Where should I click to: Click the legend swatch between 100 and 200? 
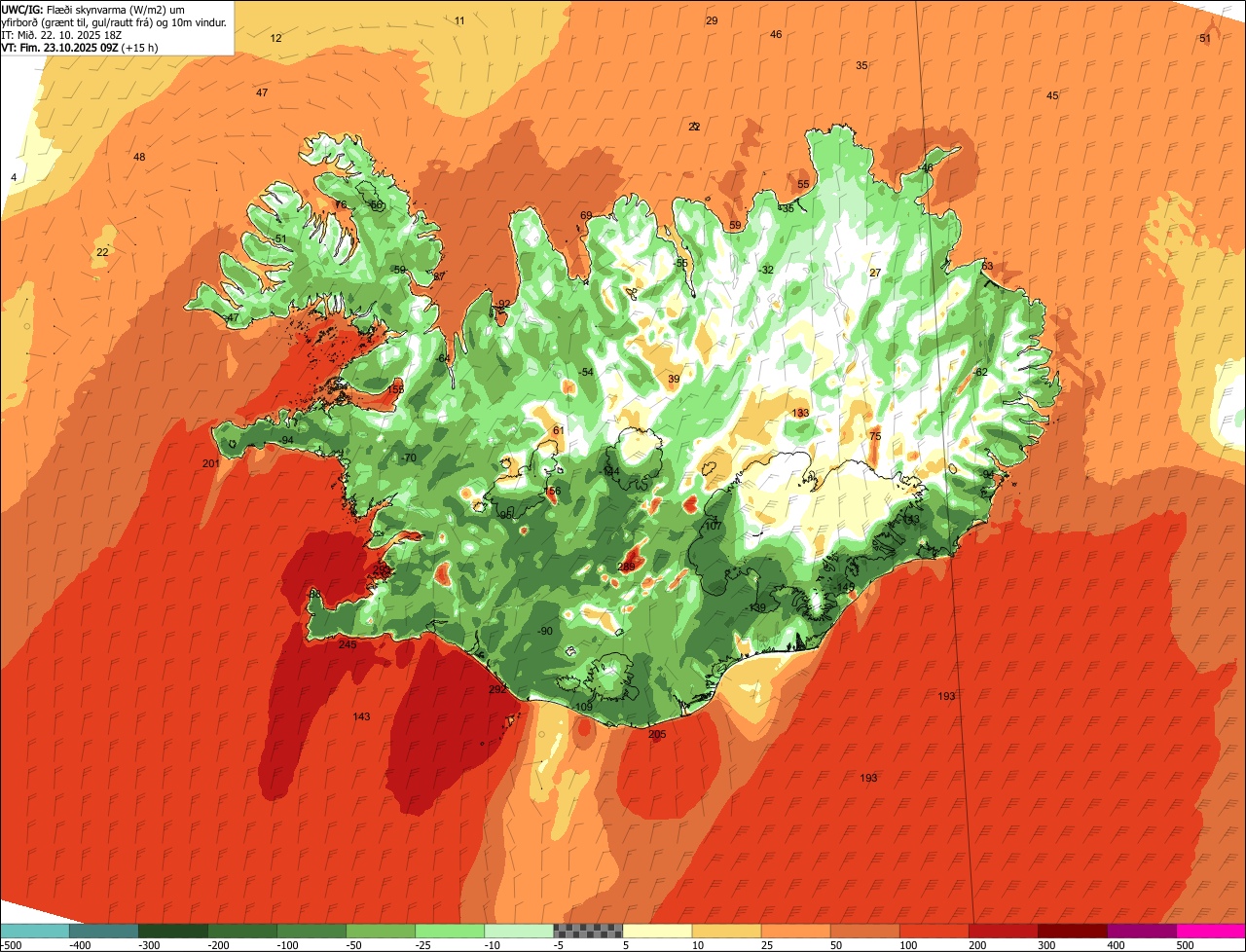click(x=934, y=930)
